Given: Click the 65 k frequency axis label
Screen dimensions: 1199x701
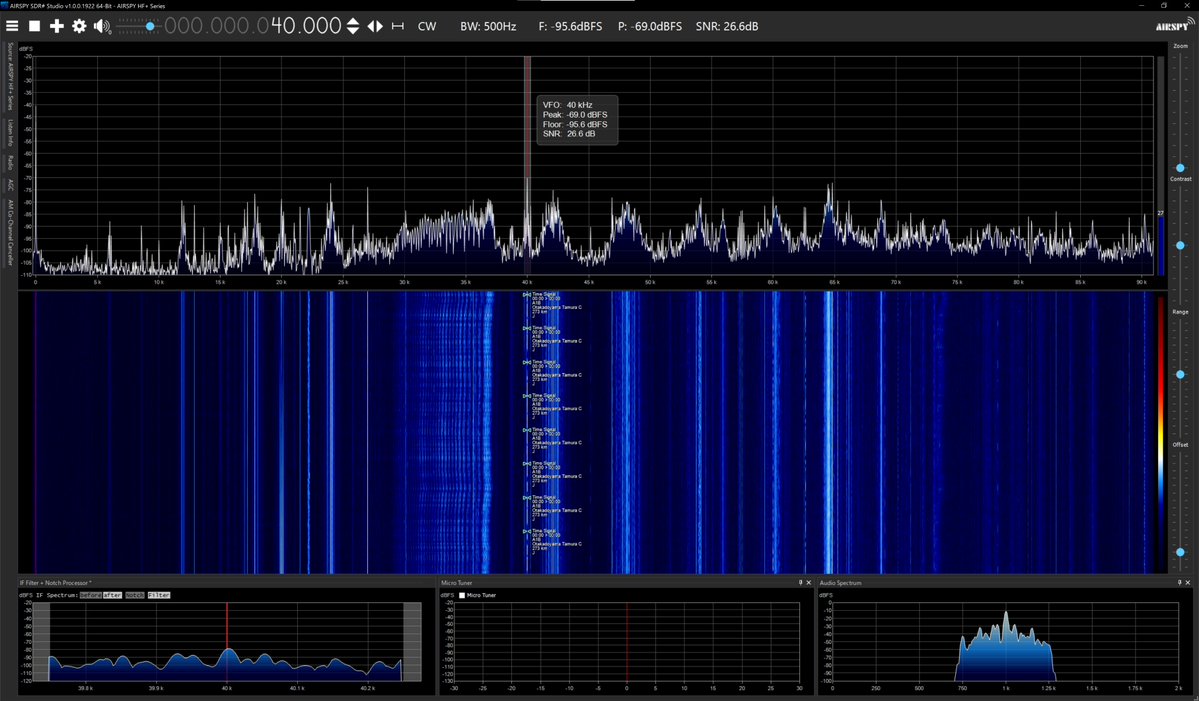Looking at the screenshot, I should pos(833,282).
